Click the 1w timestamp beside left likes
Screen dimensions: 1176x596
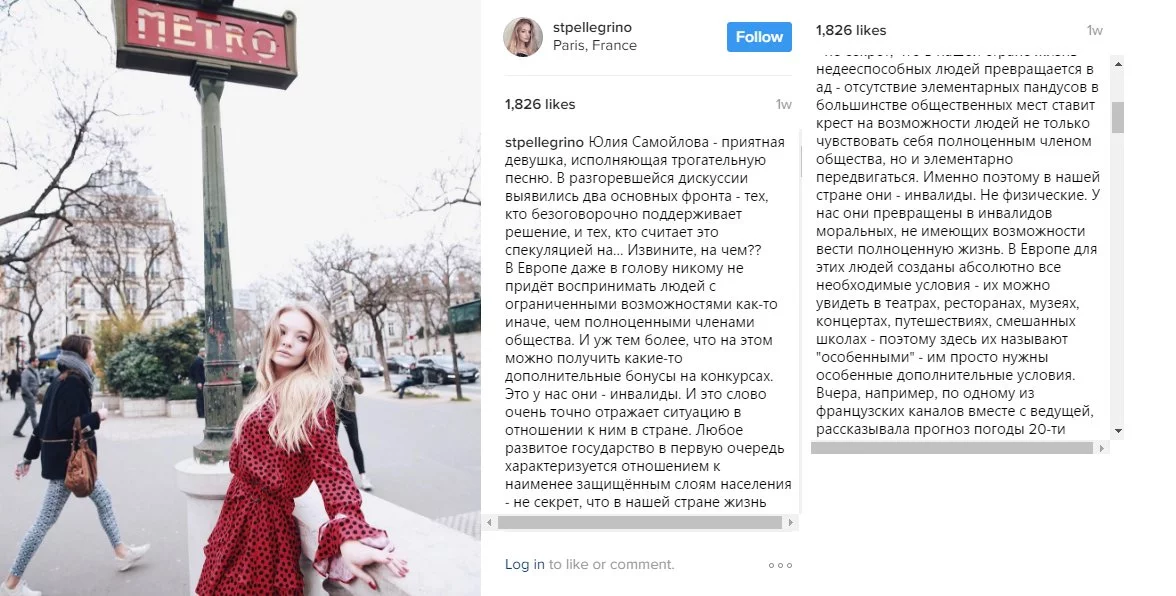coord(784,105)
